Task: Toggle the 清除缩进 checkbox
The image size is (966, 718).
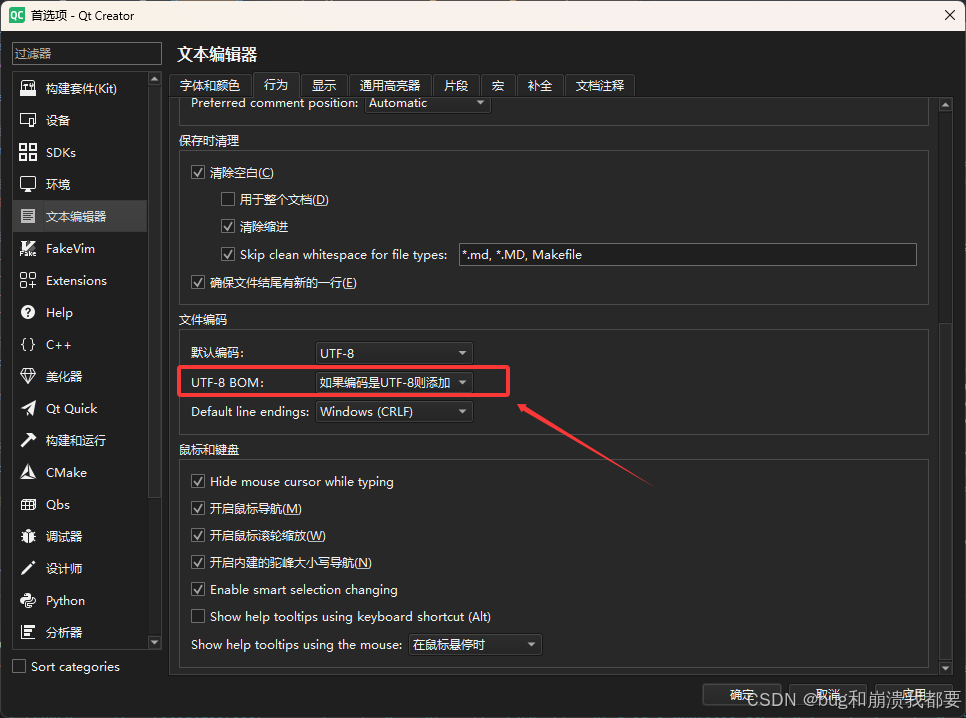Action: pos(228,226)
